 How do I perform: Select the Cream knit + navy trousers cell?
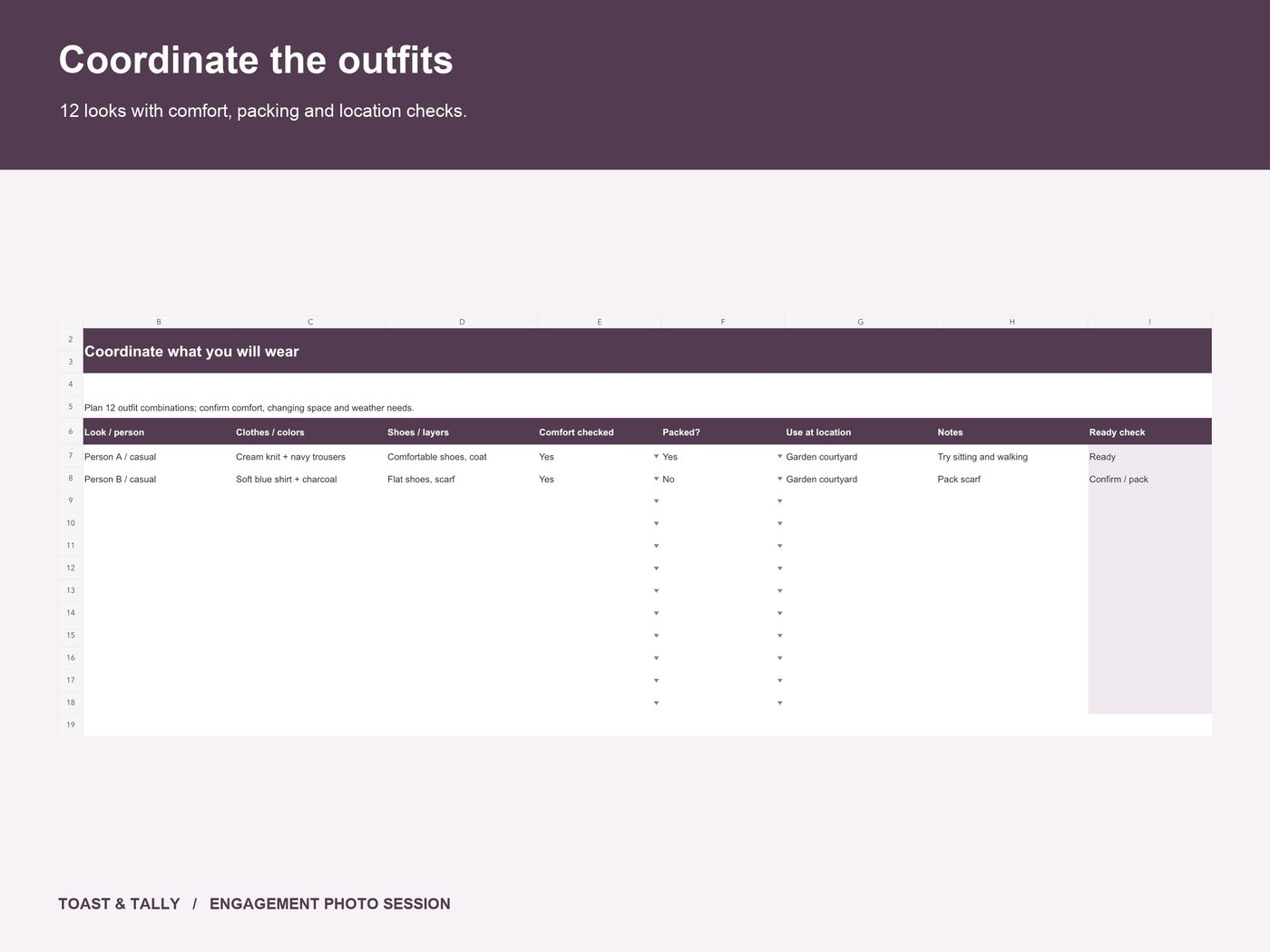coord(310,456)
